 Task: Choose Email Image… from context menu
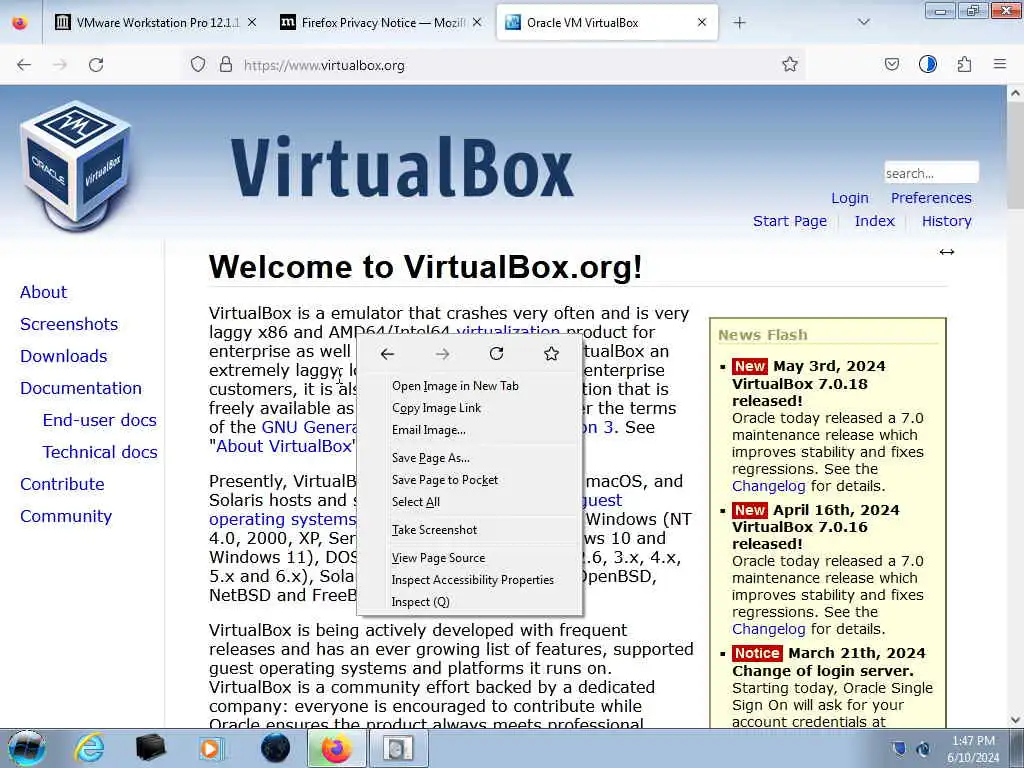(428, 430)
